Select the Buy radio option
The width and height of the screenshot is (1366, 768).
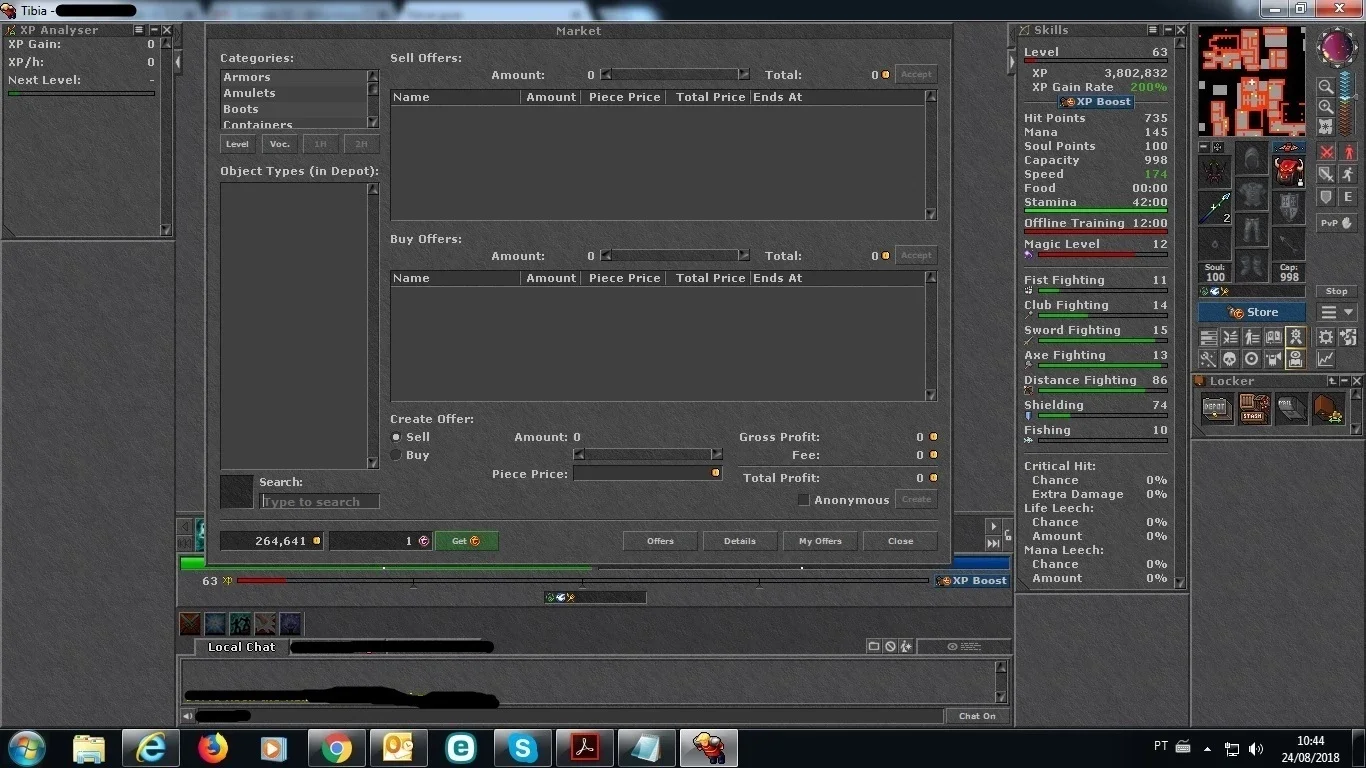point(396,455)
